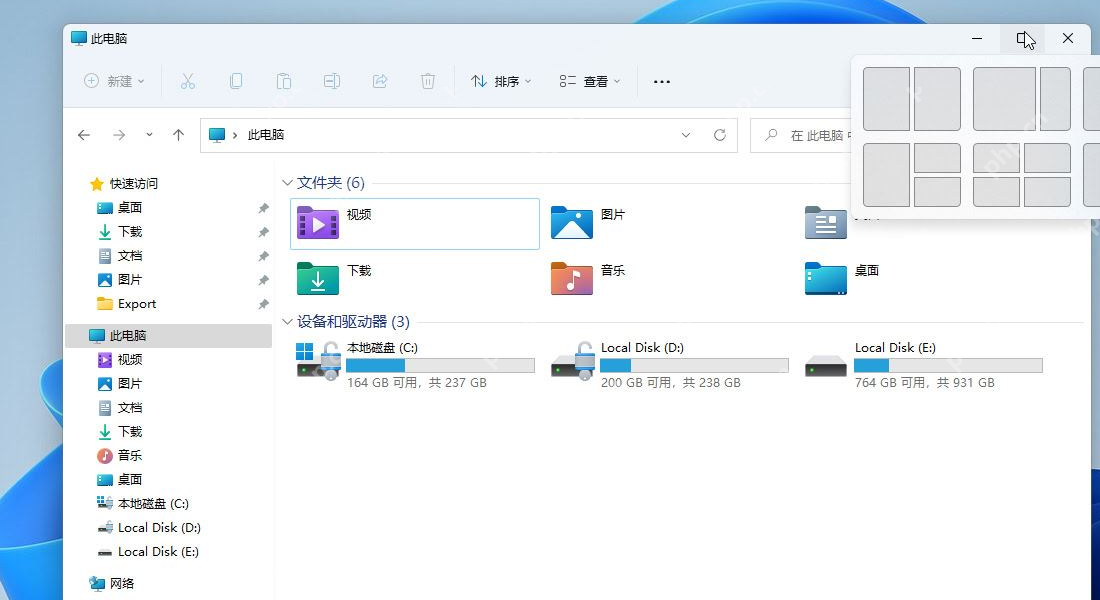Select 网络 in the navigation pane
Image resolution: width=1100 pixels, height=600 pixels.
(121, 583)
